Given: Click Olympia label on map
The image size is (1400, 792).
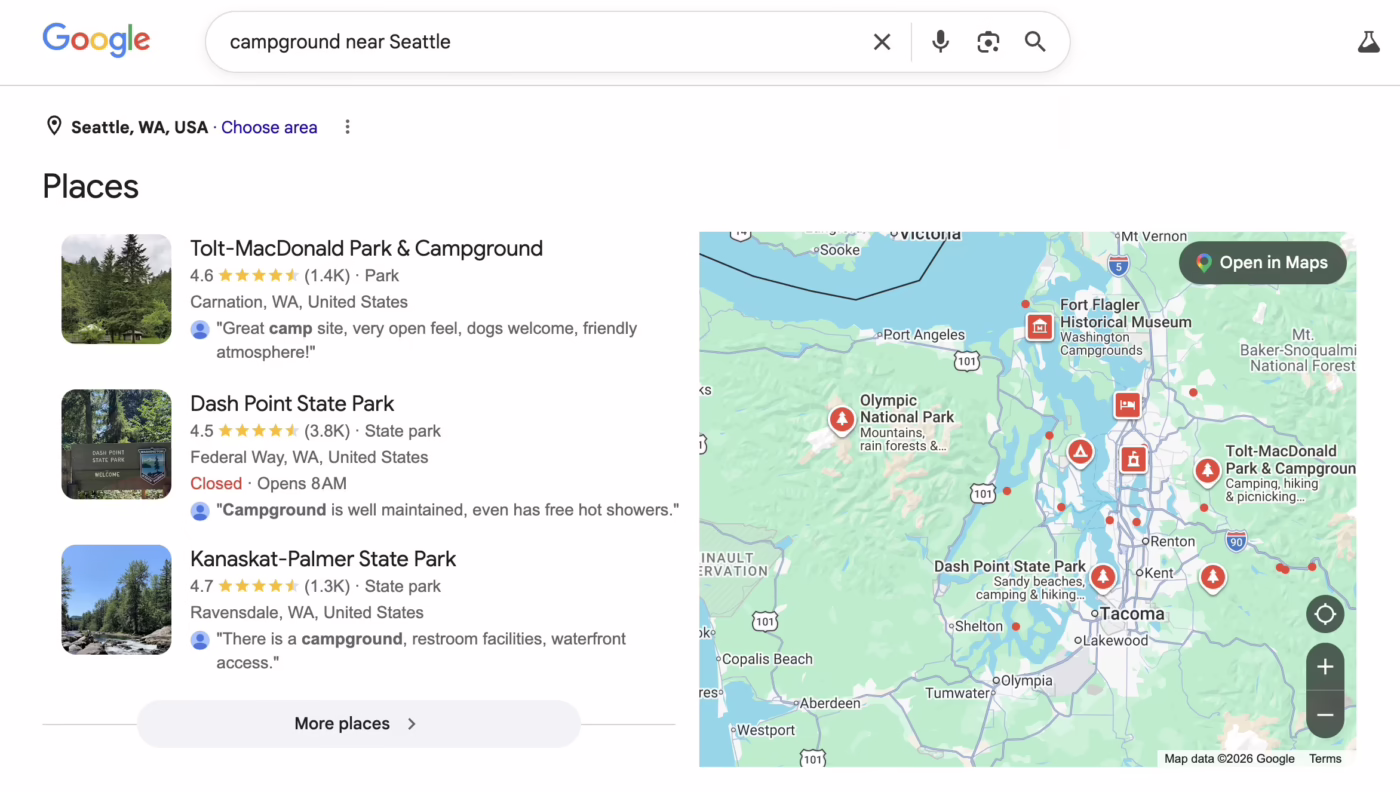Looking at the screenshot, I should (1026, 681).
